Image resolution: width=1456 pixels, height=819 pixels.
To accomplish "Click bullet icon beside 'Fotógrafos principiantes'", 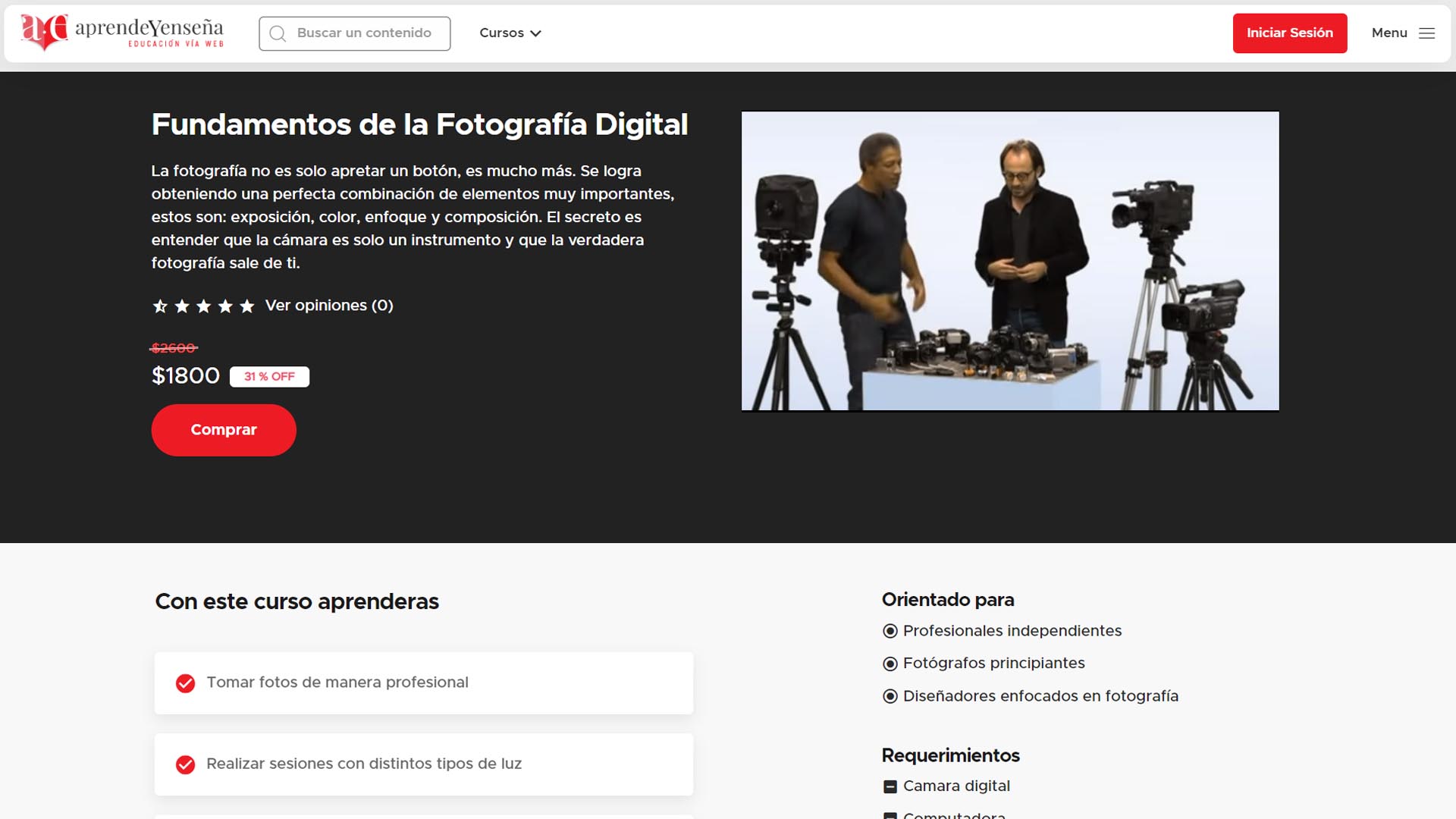I will 890,664.
